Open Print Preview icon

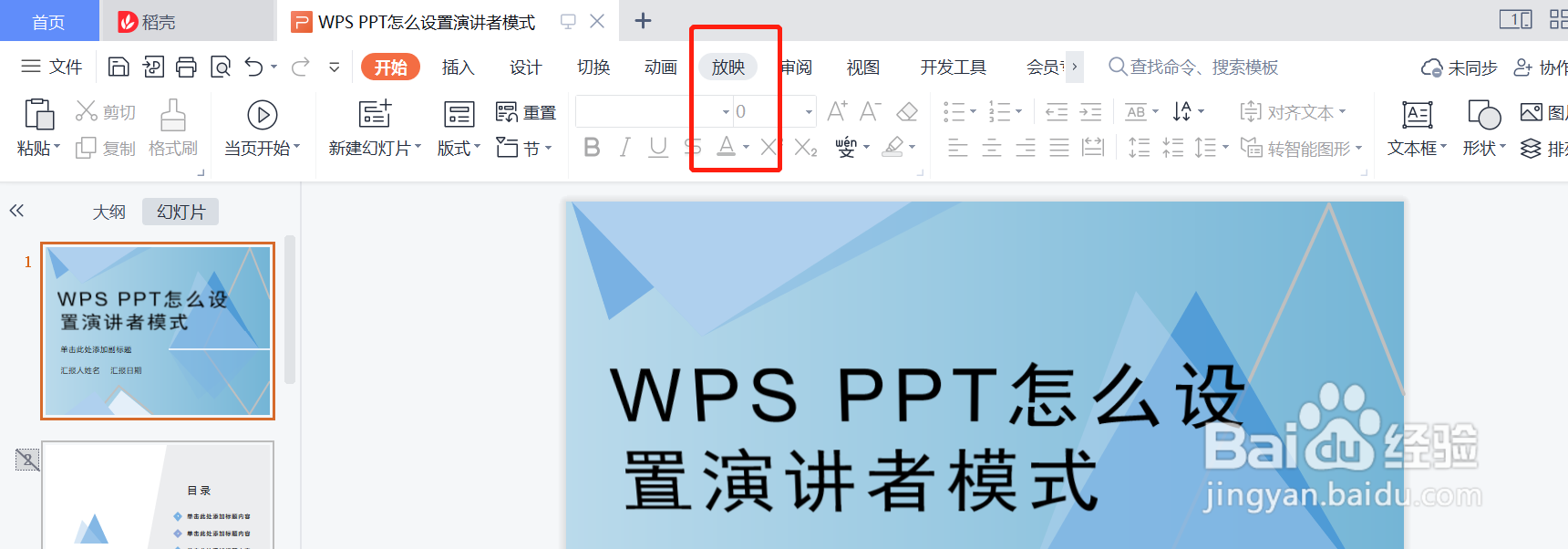click(x=220, y=67)
